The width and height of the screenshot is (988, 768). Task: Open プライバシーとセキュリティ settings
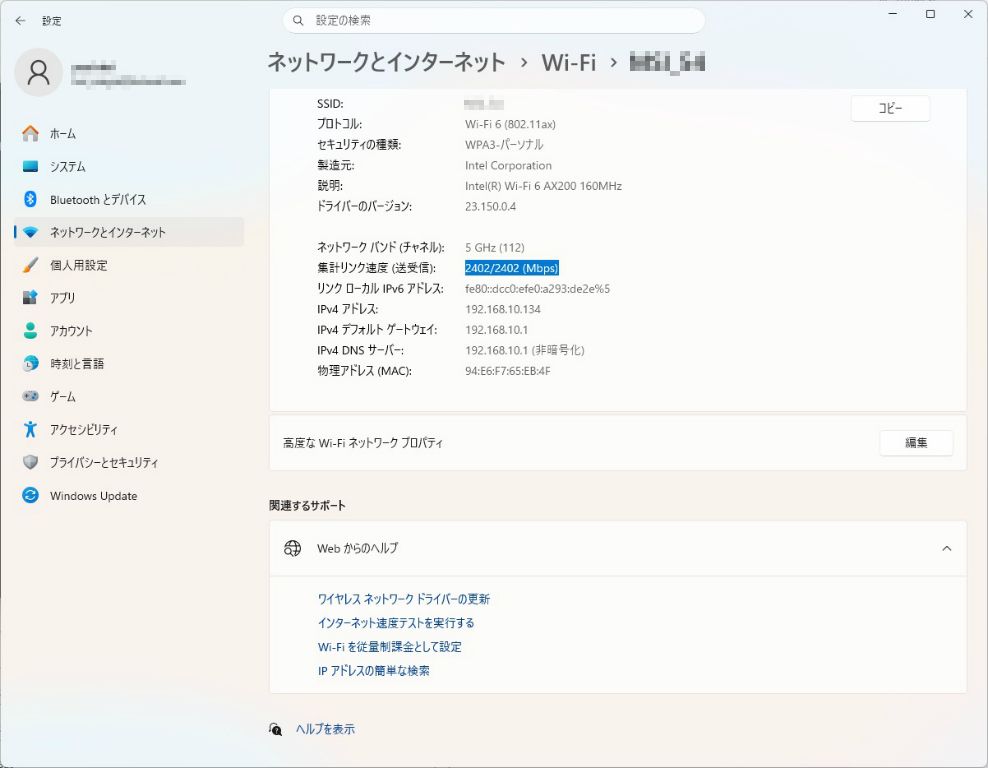[129, 462]
